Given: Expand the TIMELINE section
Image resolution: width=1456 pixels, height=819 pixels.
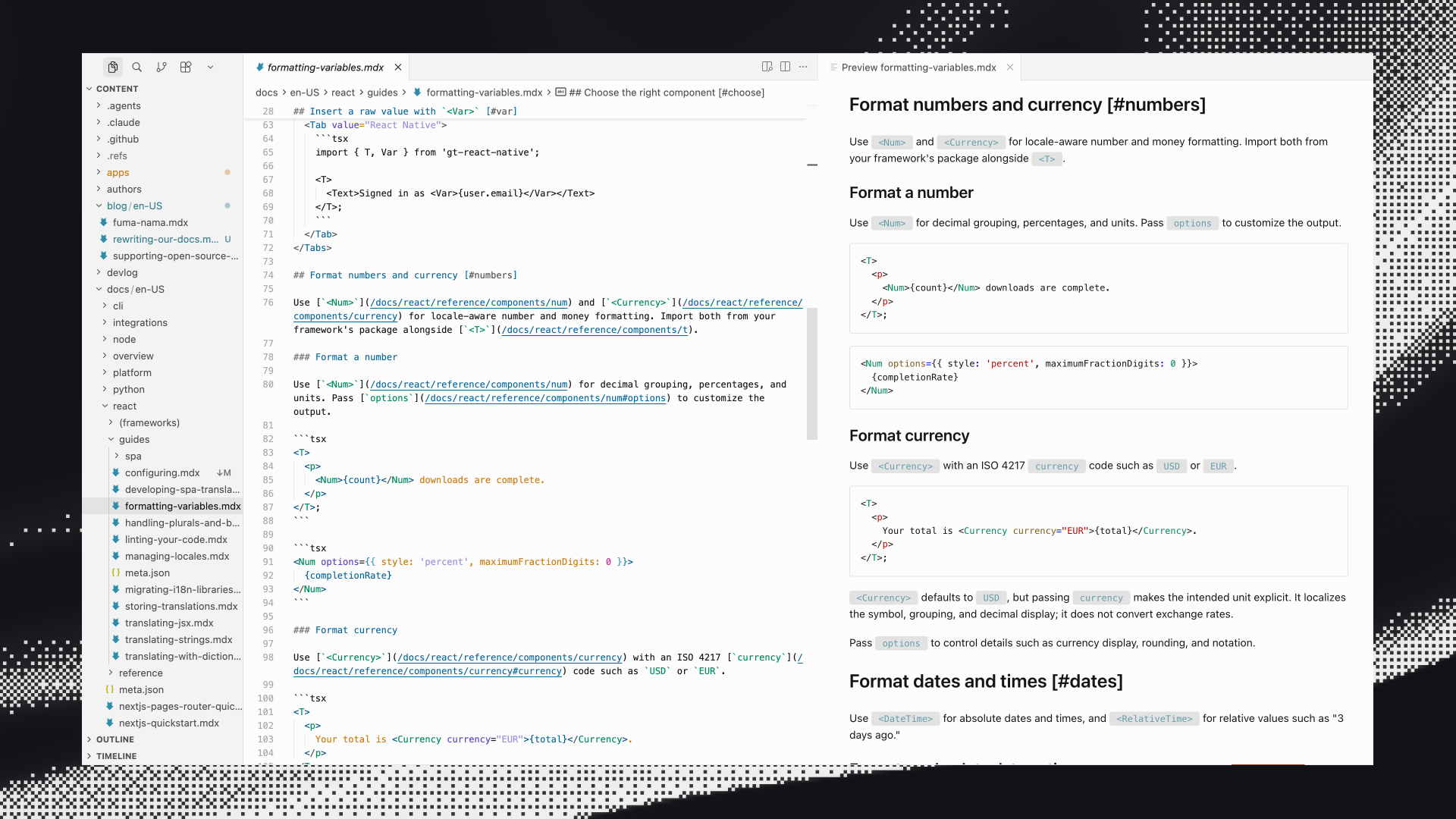Looking at the screenshot, I should tap(162, 756).
